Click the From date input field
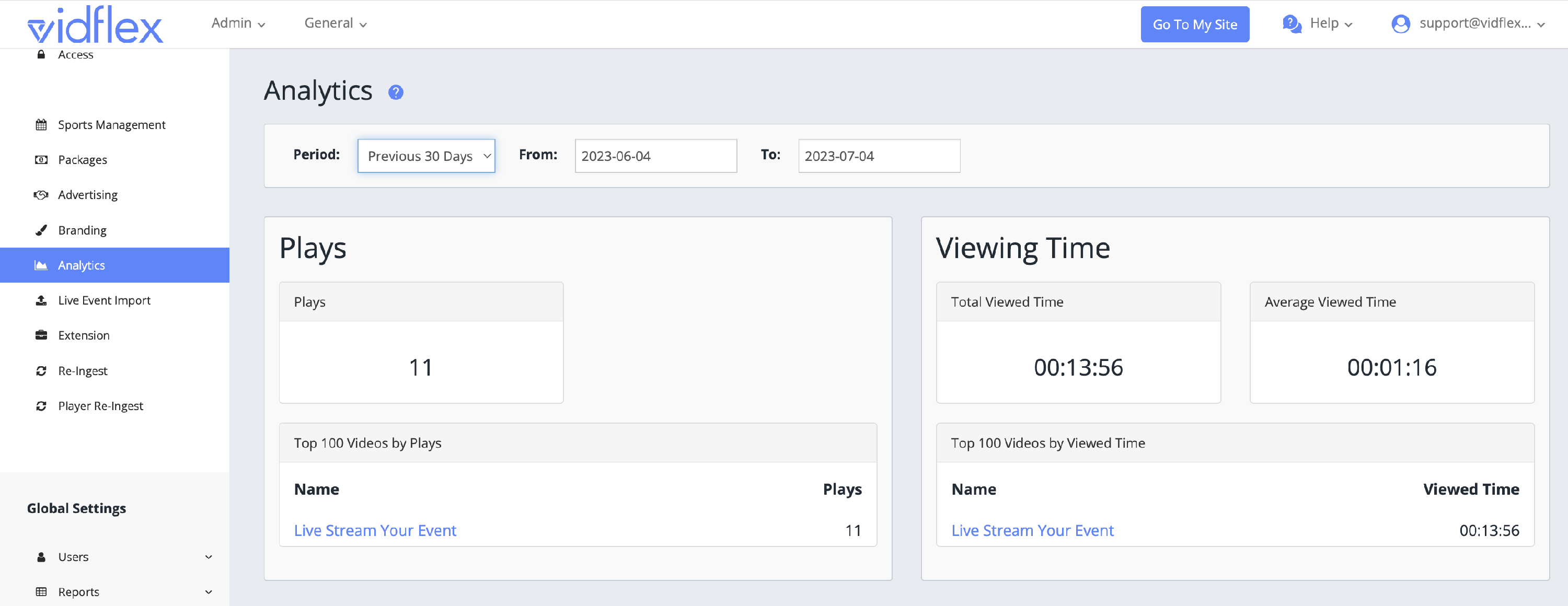This screenshot has height=606, width=1568. pos(655,156)
